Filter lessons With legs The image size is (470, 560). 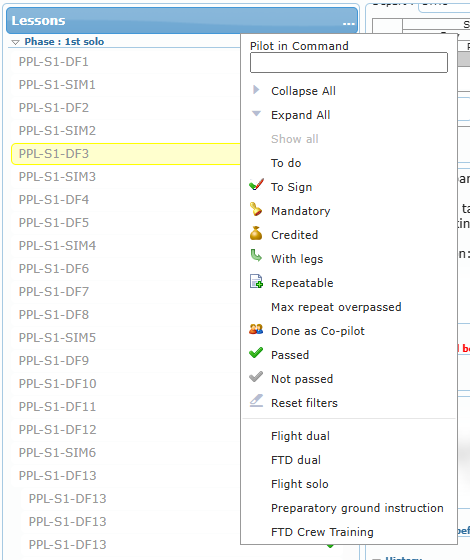[x=297, y=259]
